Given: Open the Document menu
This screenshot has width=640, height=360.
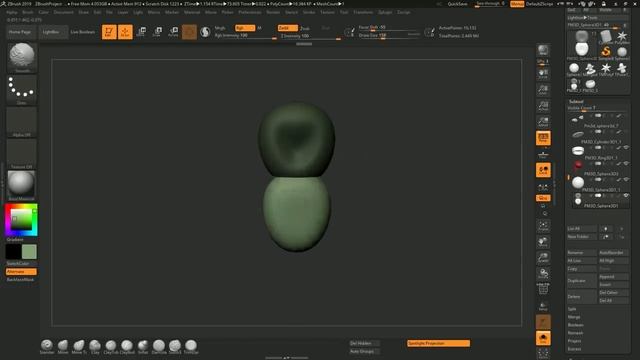Looking at the screenshot, I should click(64, 12).
